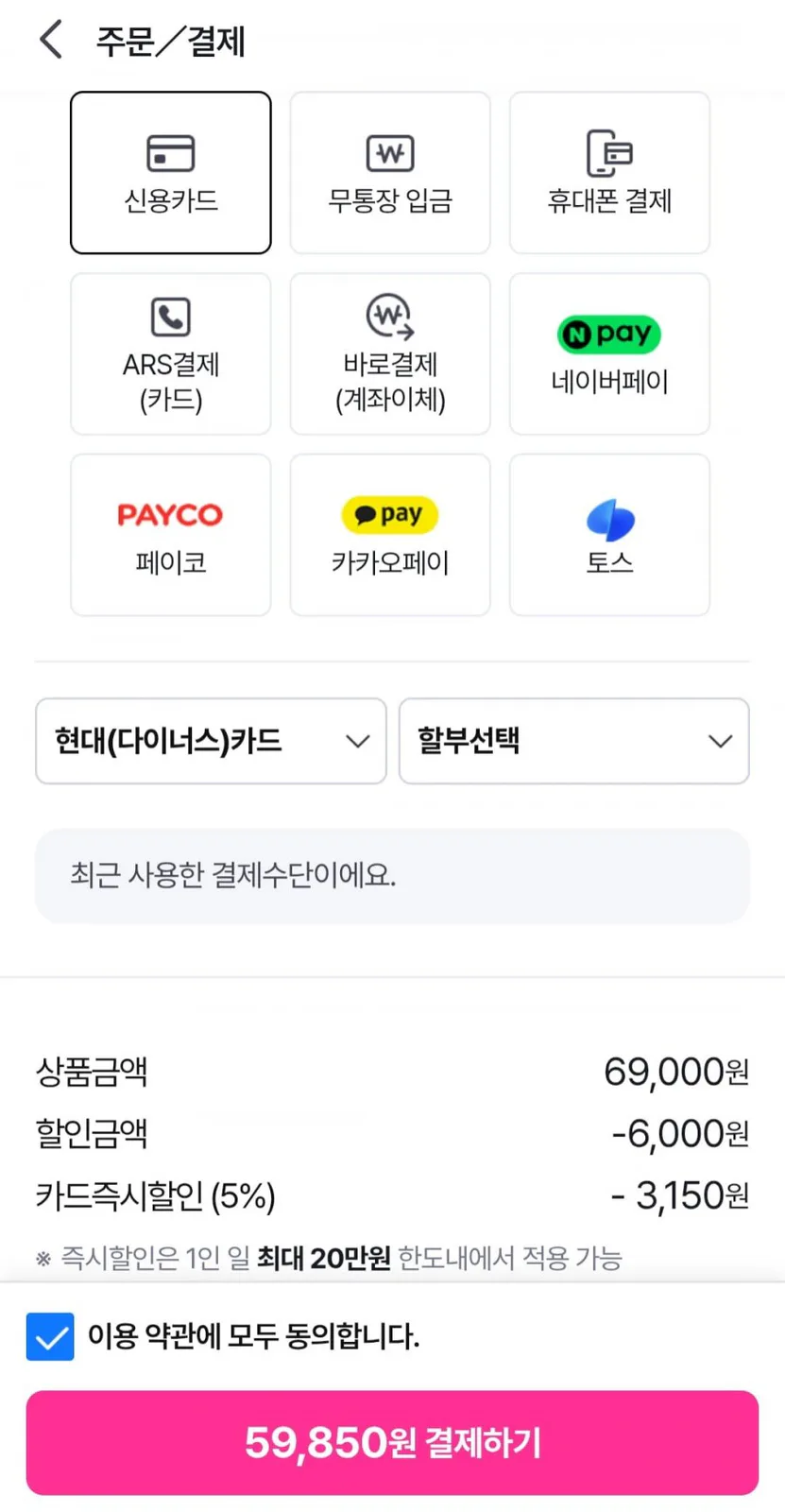Choose 바로결제(계좌이체) transfer icon
Screen dimensions: 785x1512
(390, 317)
